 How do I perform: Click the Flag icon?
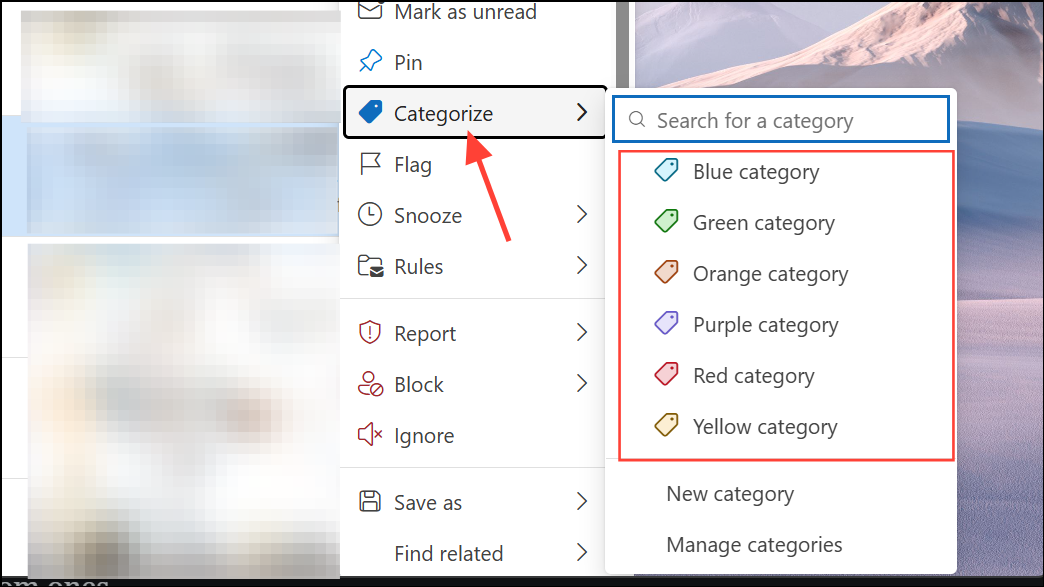click(x=370, y=164)
